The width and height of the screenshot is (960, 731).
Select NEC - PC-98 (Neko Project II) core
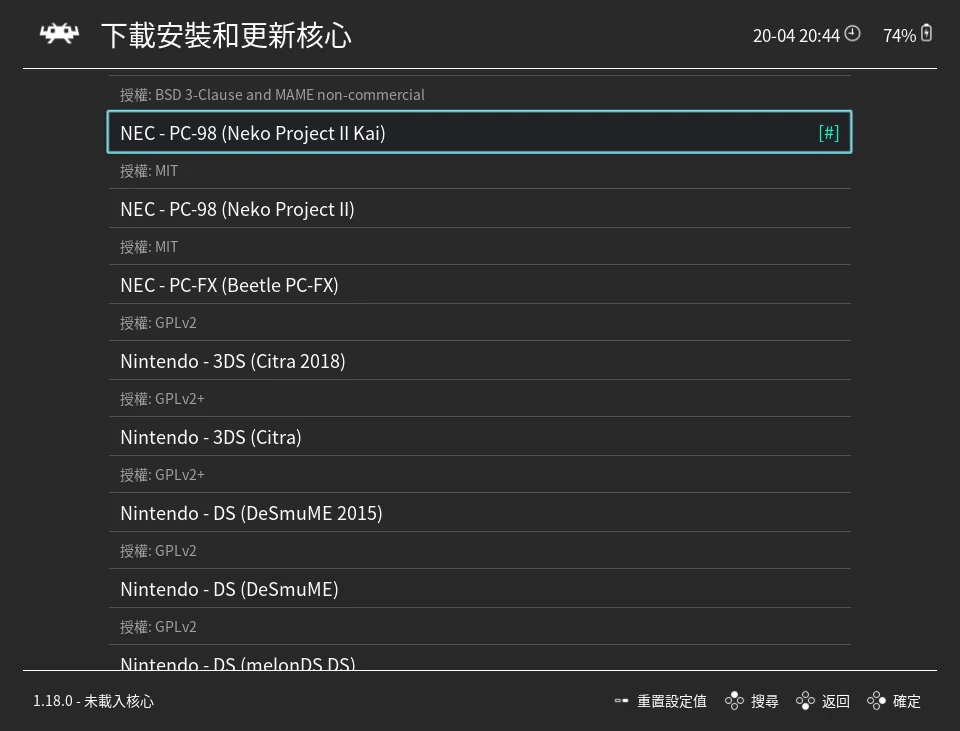[479, 209]
